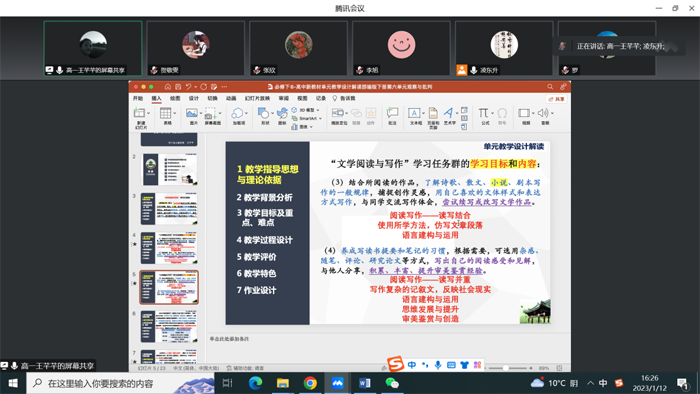
Task: Toggle the 中 IME indicator in system tray
Action: tap(603, 383)
